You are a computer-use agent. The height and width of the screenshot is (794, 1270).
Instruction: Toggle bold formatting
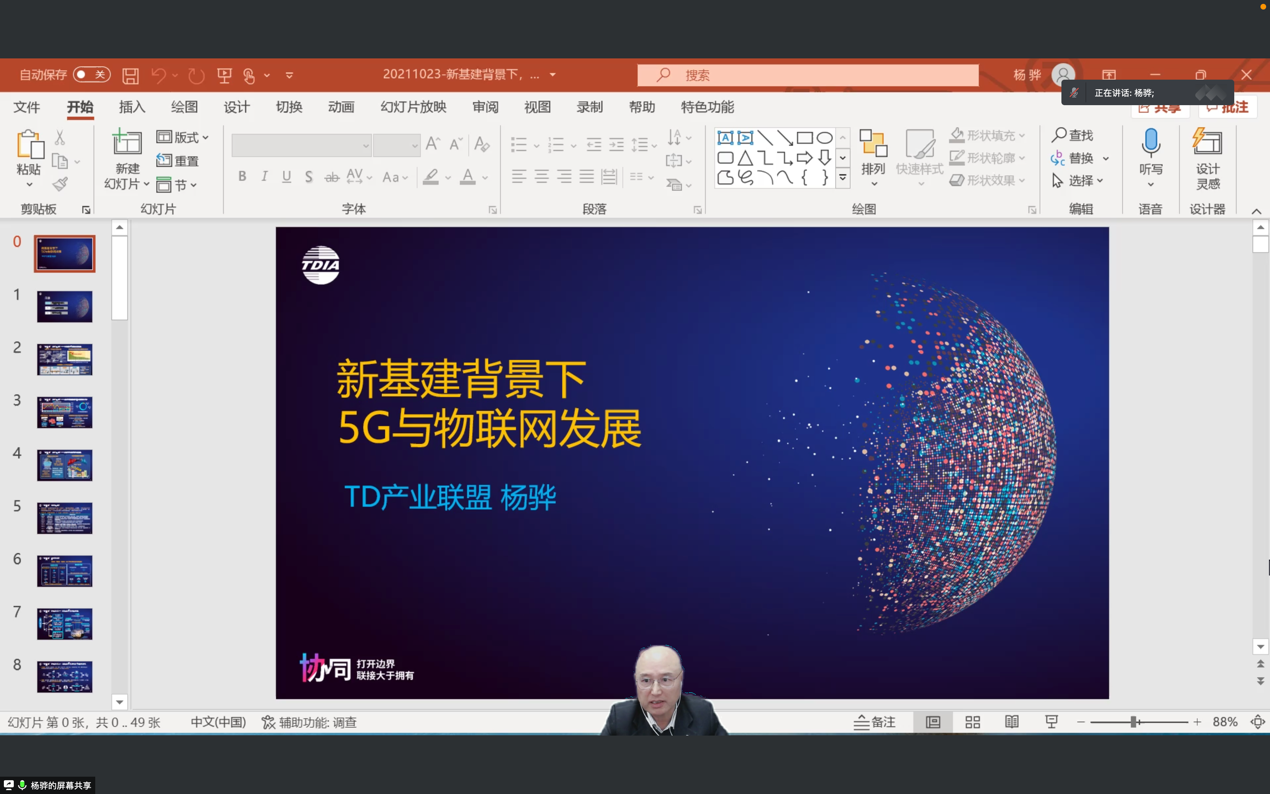click(x=241, y=176)
